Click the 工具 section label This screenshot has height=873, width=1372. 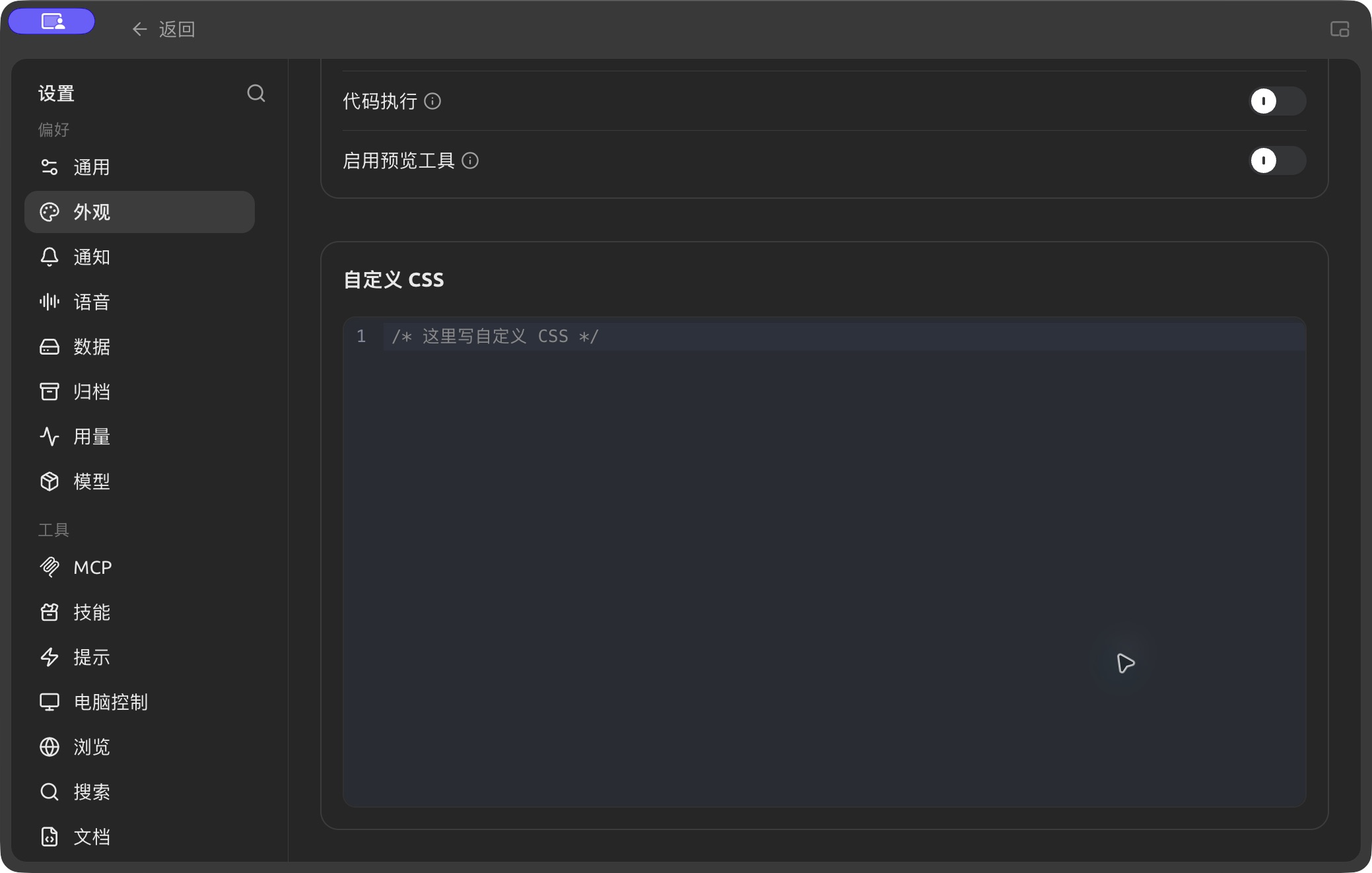[53, 530]
